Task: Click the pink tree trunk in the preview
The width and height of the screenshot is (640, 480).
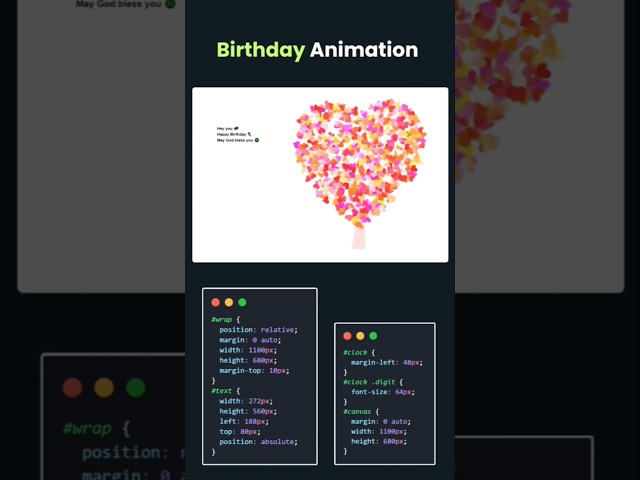Action: (359, 238)
